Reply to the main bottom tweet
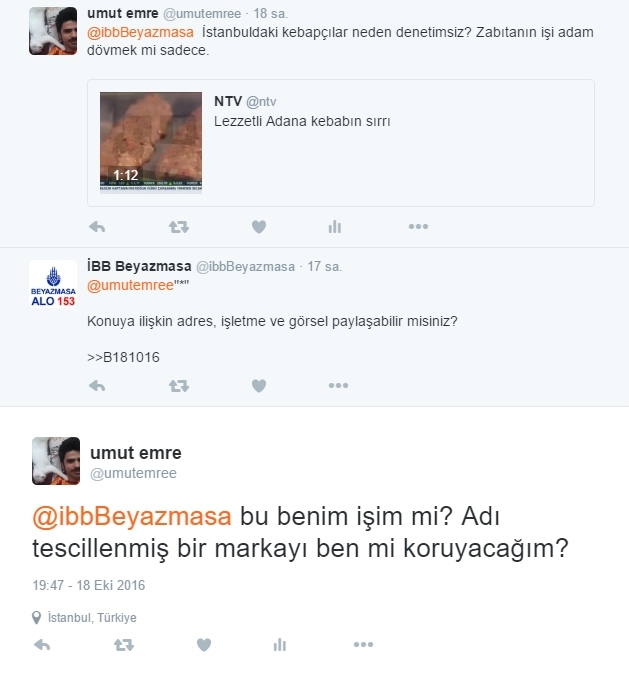This screenshot has width=629, height=675. 42,645
